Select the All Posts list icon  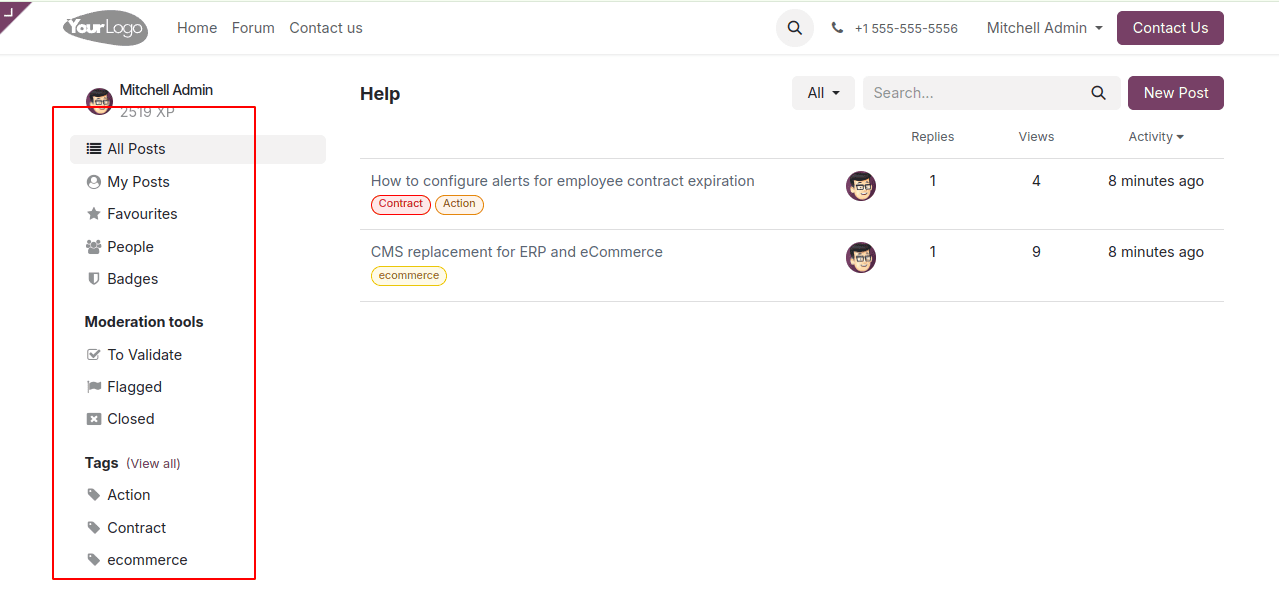93,148
